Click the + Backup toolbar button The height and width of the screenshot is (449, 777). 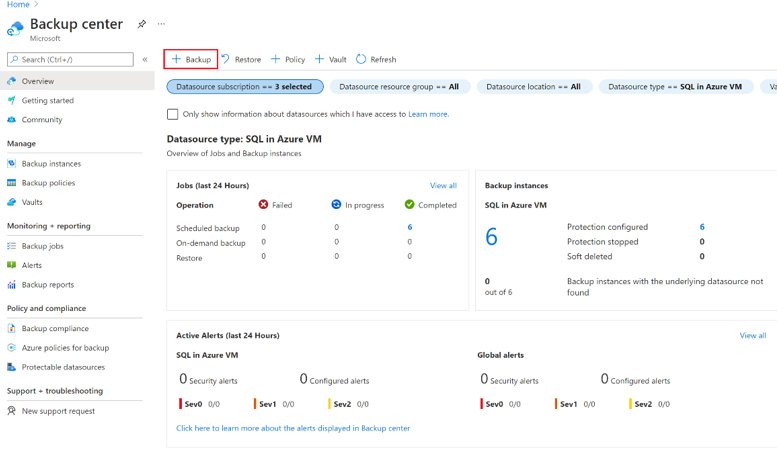click(x=191, y=59)
